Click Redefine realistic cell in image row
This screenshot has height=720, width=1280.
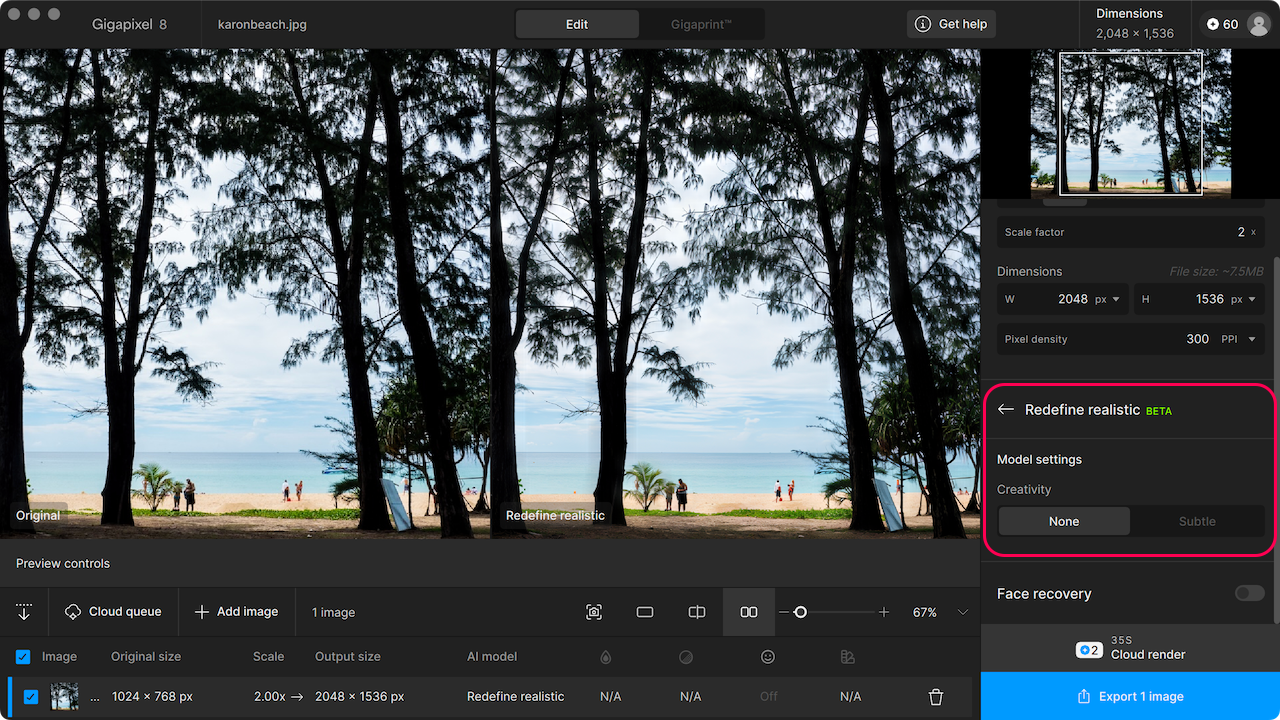(516, 697)
